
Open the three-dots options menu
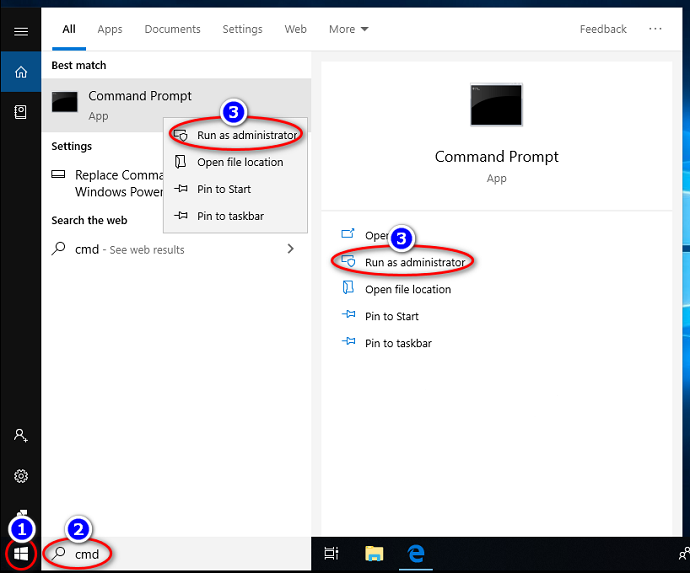click(x=655, y=29)
